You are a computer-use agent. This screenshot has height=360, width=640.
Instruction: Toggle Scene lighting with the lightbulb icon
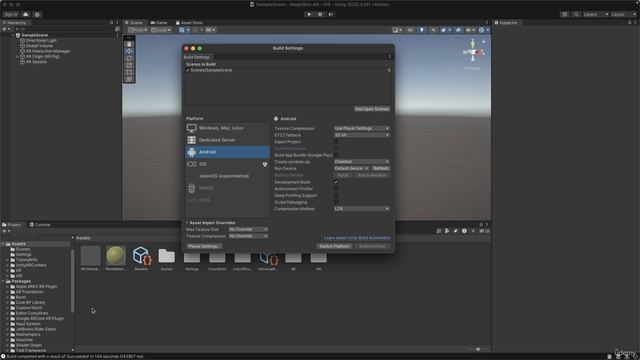(422, 30)
